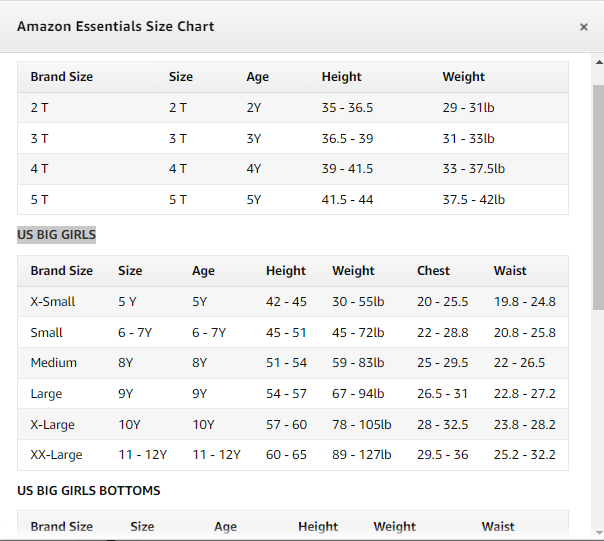Click the 23.8 - 28.2 waist value
Viewport: 604px width, 541px height.
[x=525, y=425]
